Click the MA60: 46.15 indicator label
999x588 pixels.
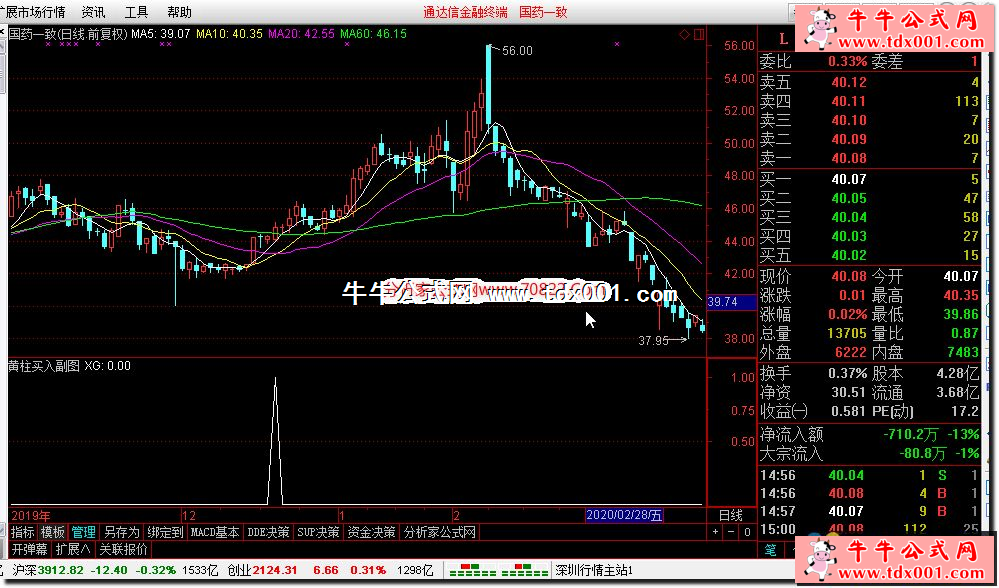[x=373, y=33]
